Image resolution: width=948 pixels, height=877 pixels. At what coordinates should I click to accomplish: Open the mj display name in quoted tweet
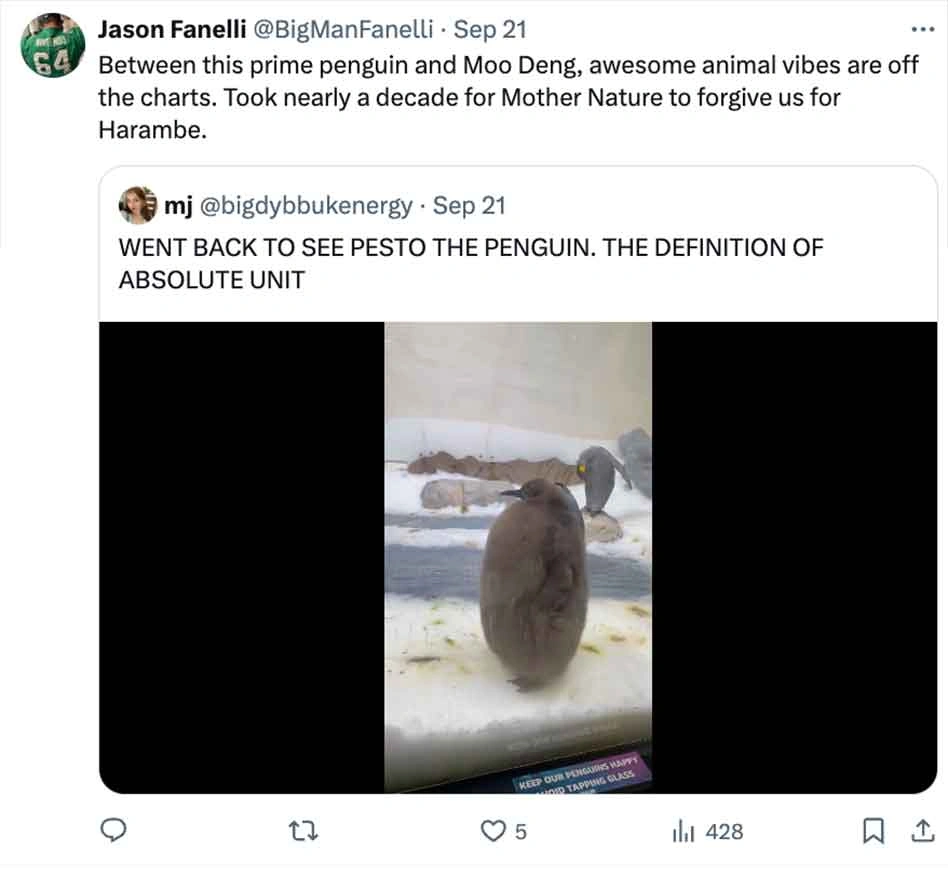pos(178,205)
